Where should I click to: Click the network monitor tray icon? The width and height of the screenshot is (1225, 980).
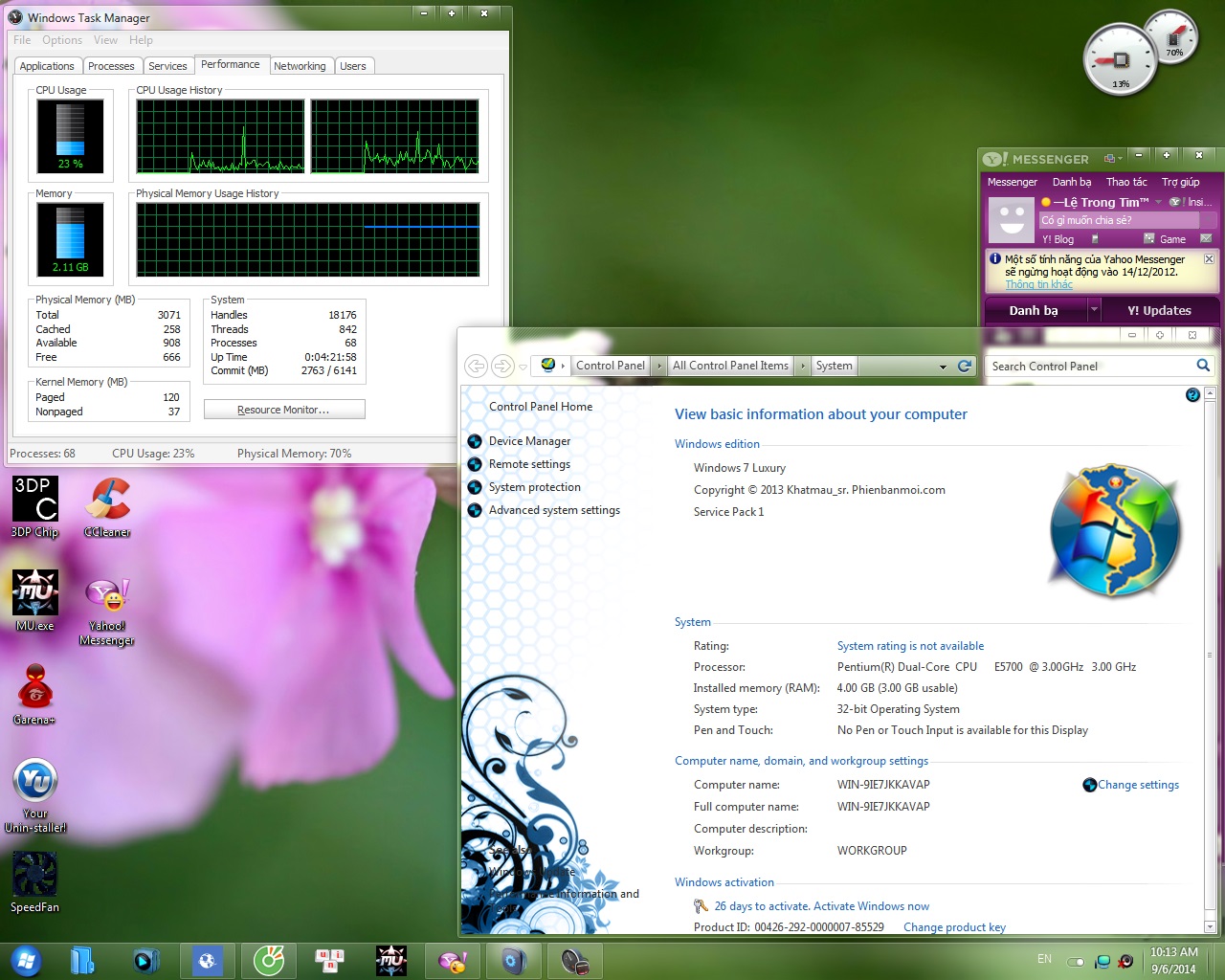1102,961
